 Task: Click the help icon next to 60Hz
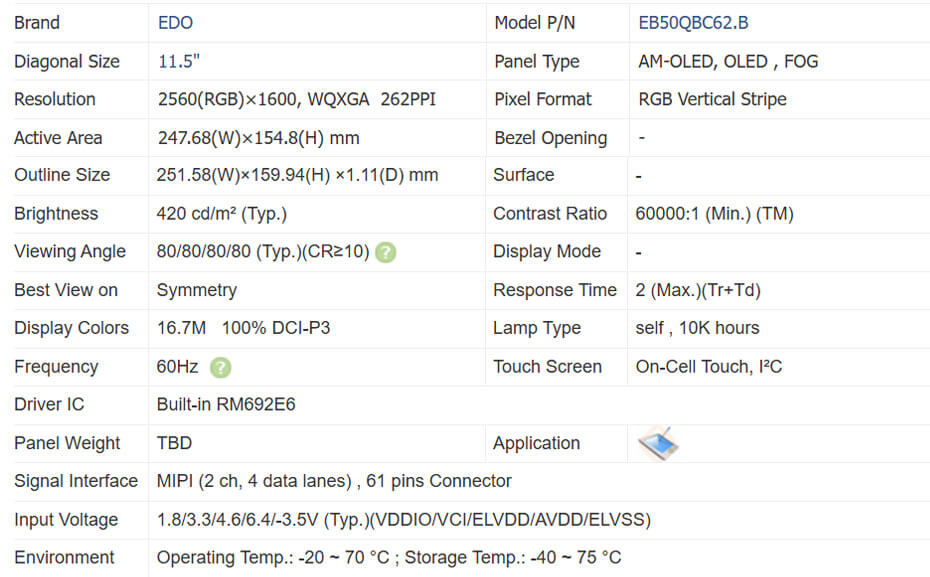[221, 367]
